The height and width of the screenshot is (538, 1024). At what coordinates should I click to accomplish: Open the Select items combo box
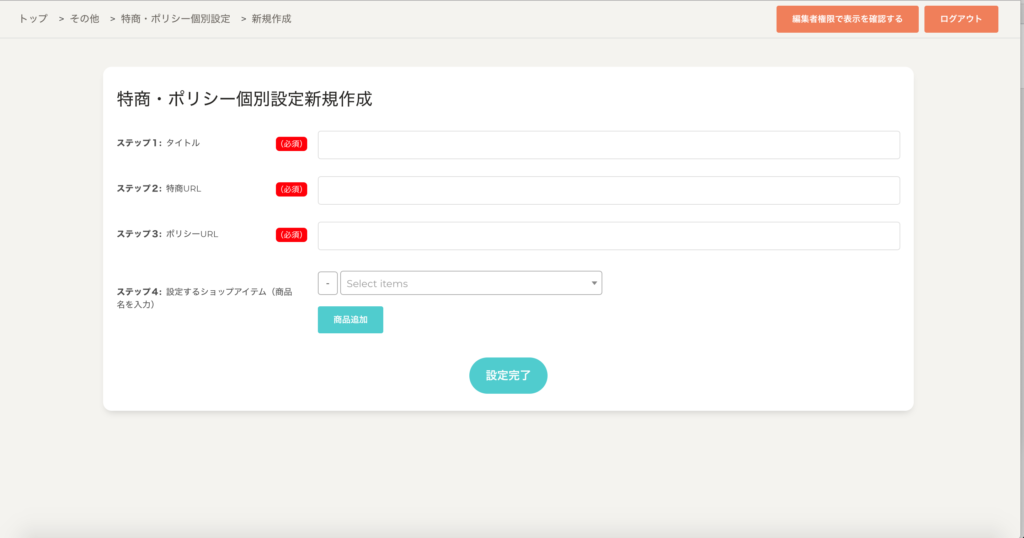click(x=465, y=284)
